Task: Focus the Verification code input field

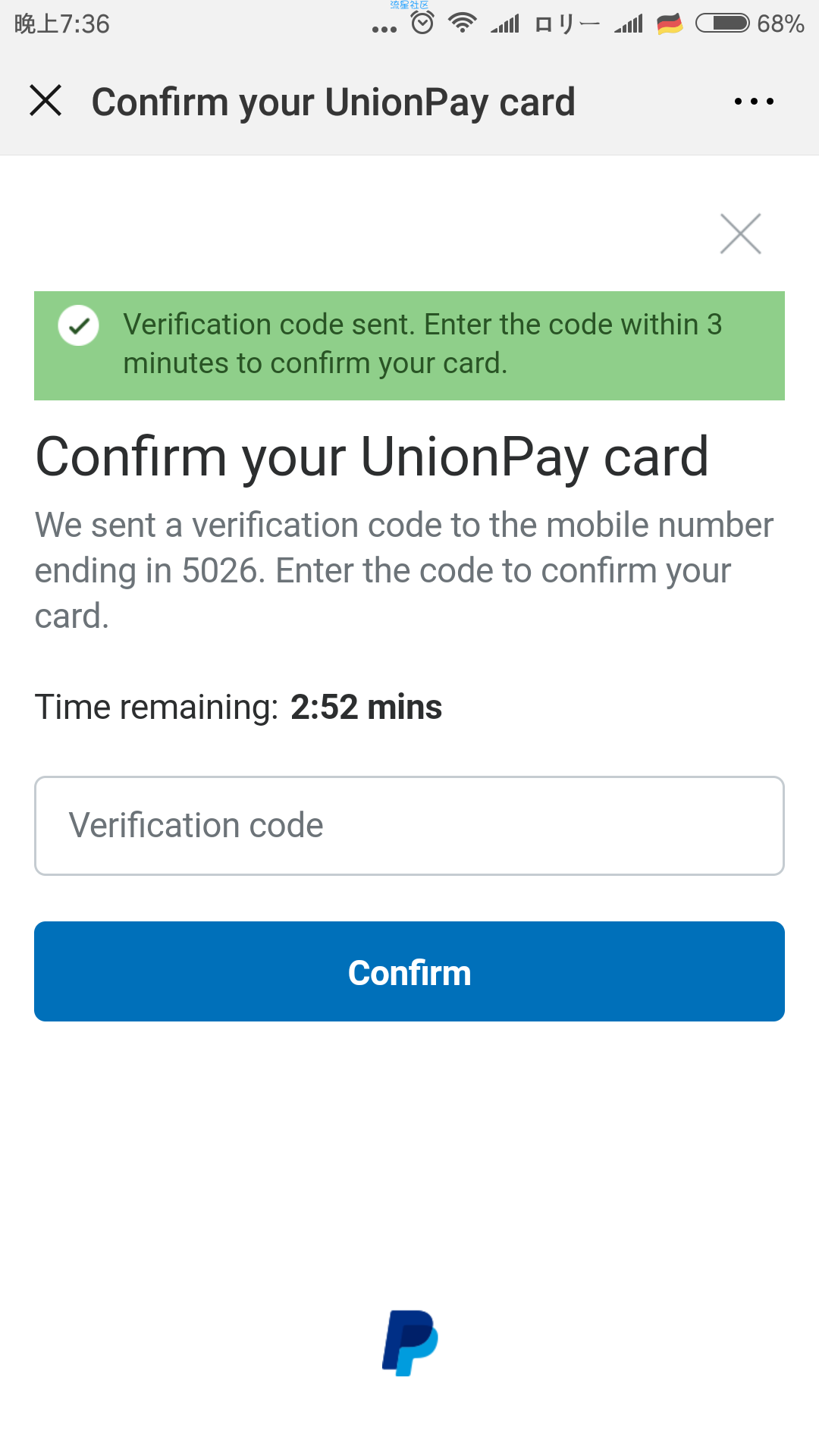Action: click(409, 826)
